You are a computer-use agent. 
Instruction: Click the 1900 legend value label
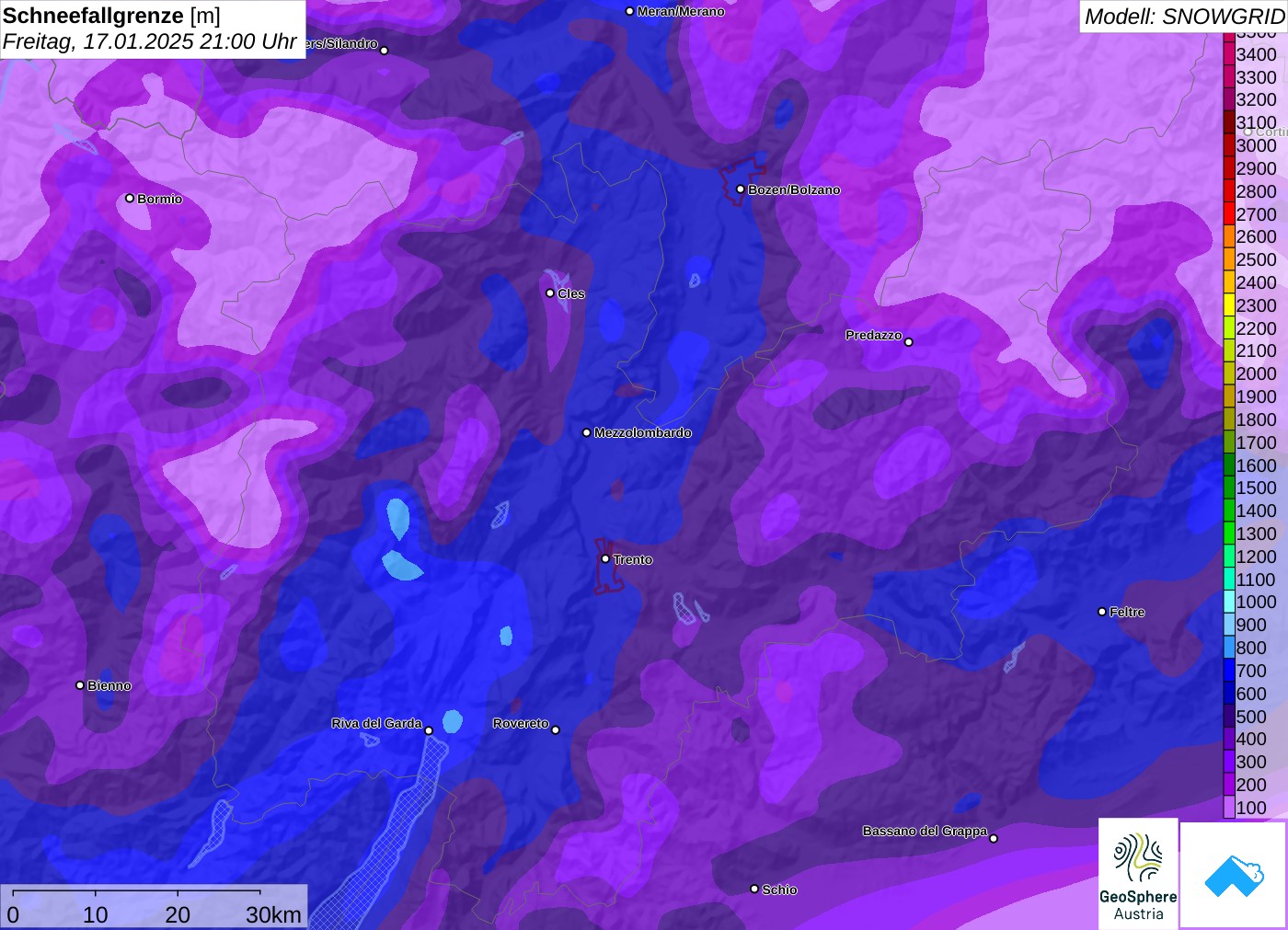(1257, 396)
